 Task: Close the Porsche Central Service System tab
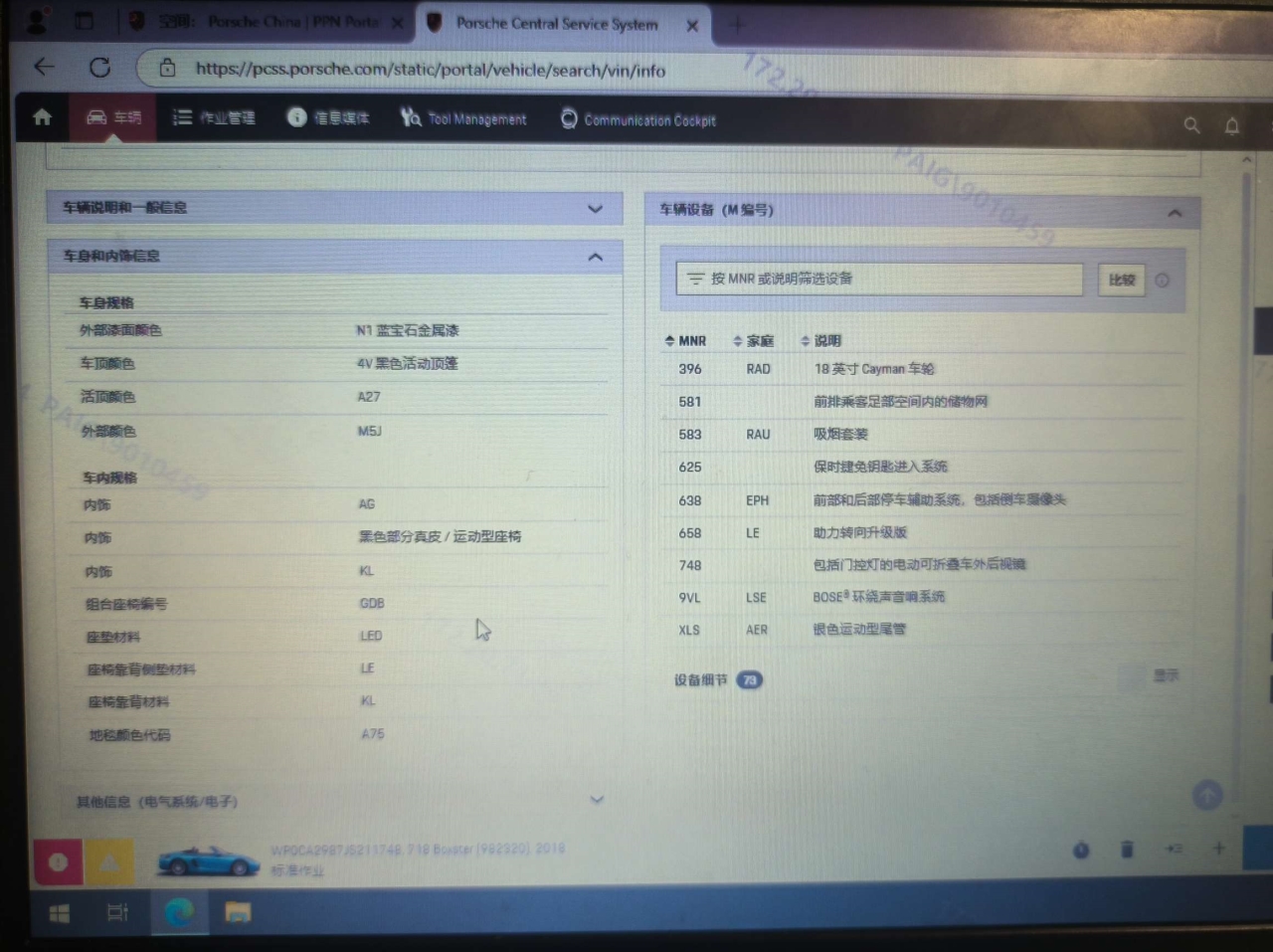692,26
